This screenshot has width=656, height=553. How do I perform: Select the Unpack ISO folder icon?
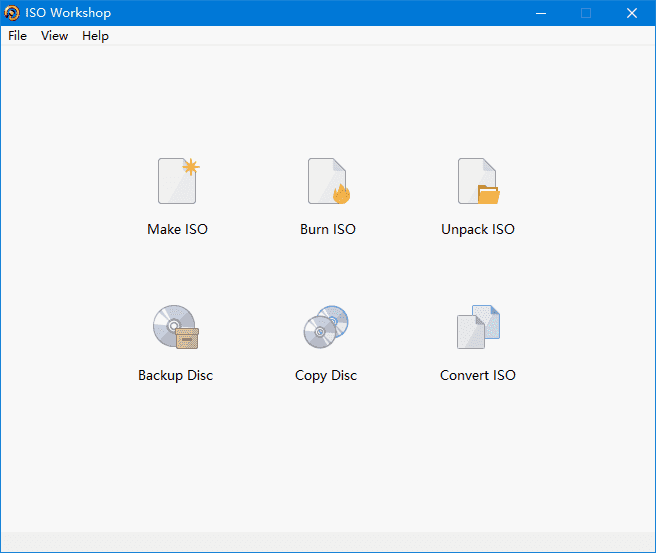[478, 181]
